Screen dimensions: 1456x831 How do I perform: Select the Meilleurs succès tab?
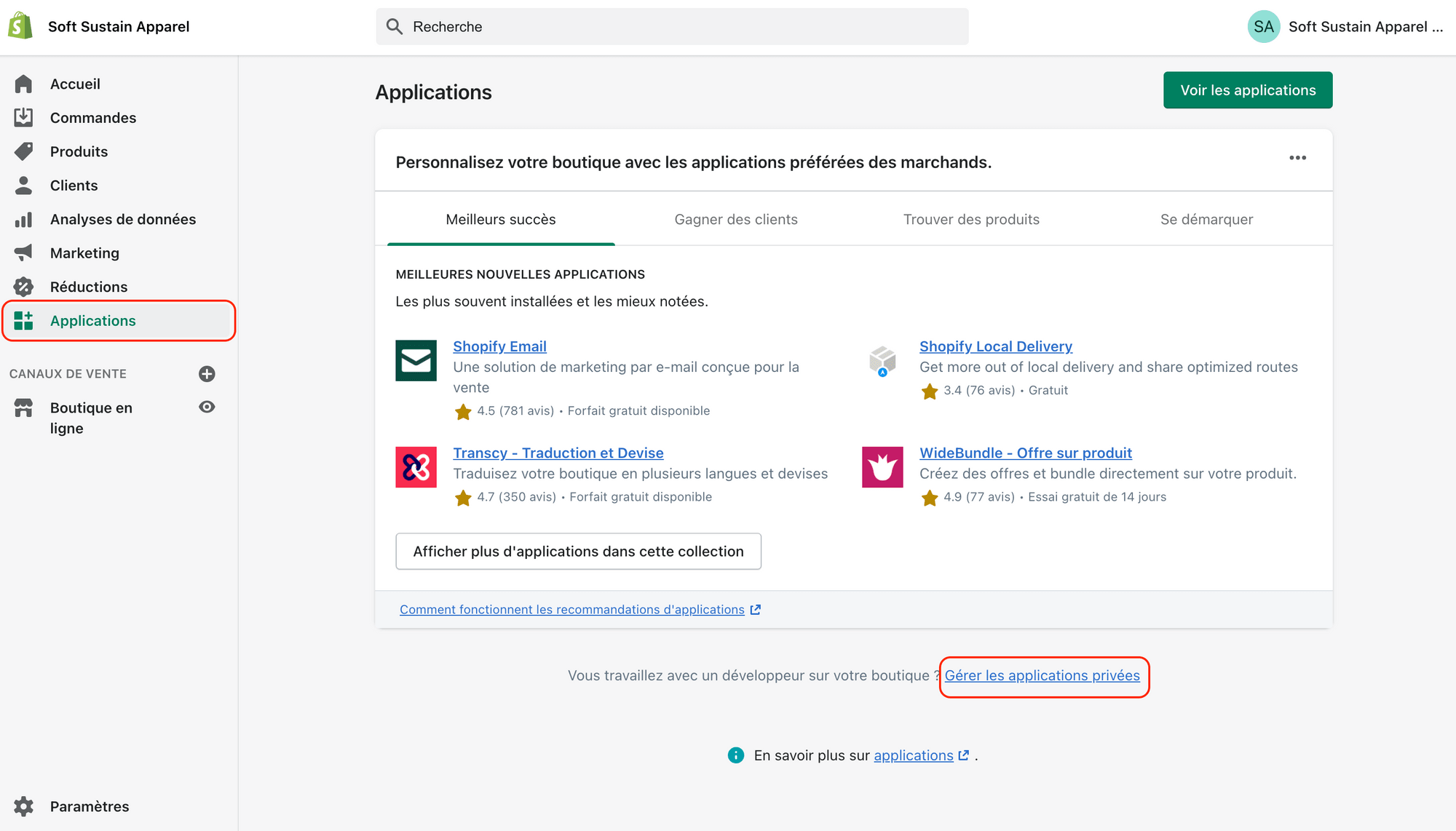(501, 219)
